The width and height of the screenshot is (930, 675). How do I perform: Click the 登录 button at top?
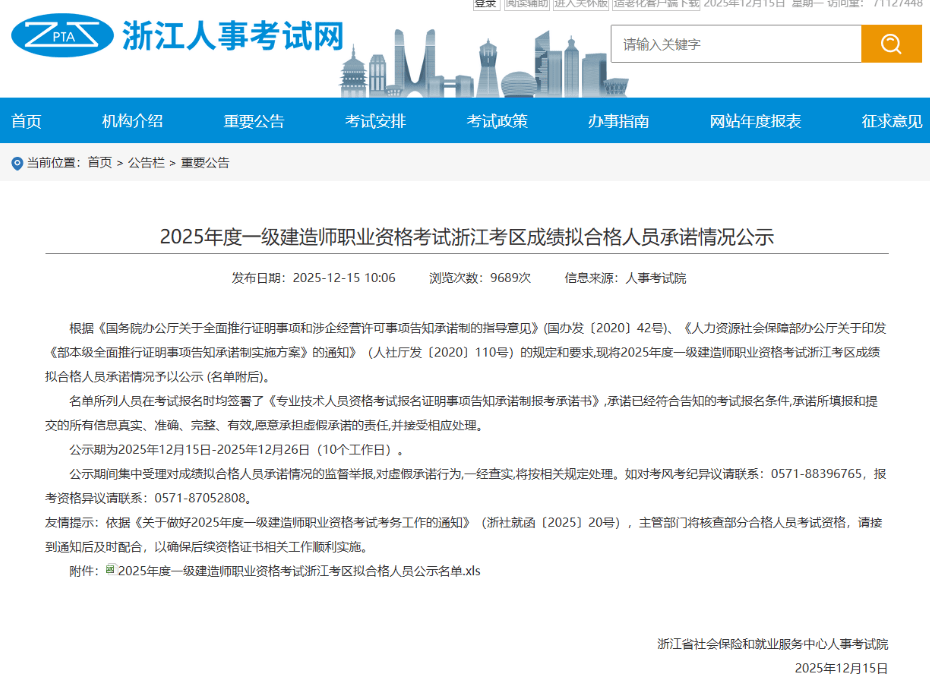pos(485,4)
